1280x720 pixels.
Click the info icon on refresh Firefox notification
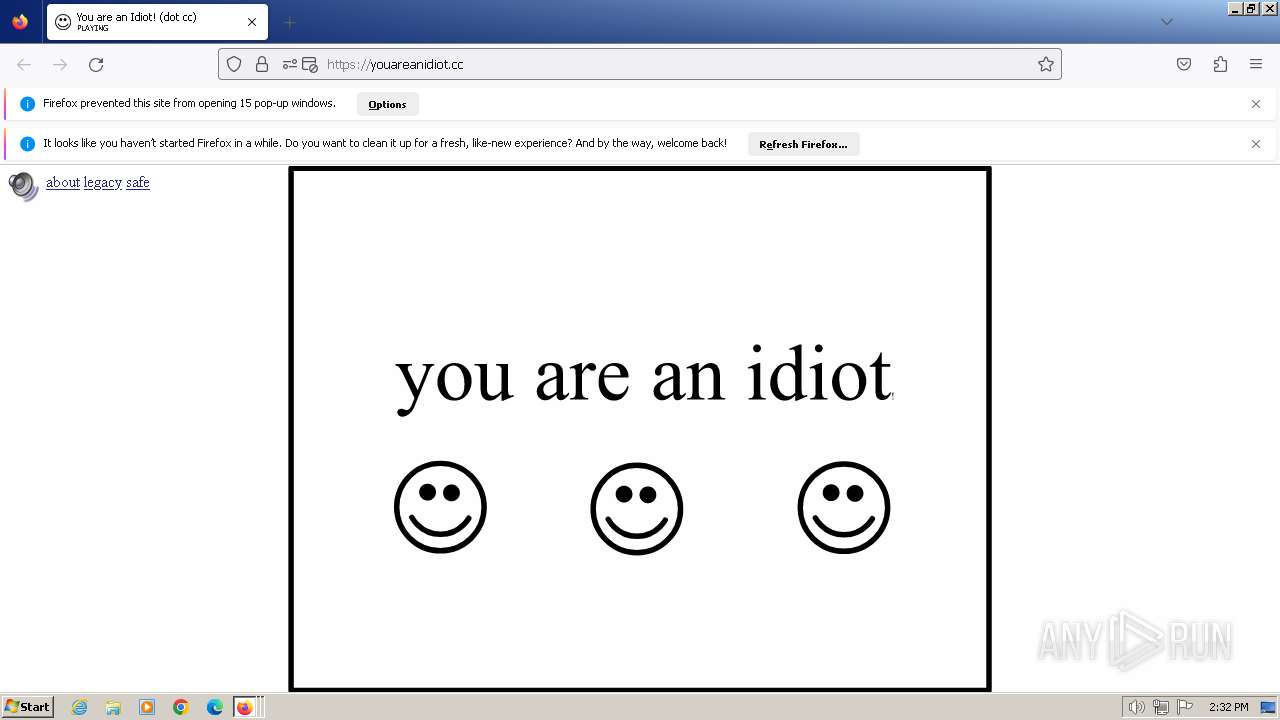click(x=27, y=144)
